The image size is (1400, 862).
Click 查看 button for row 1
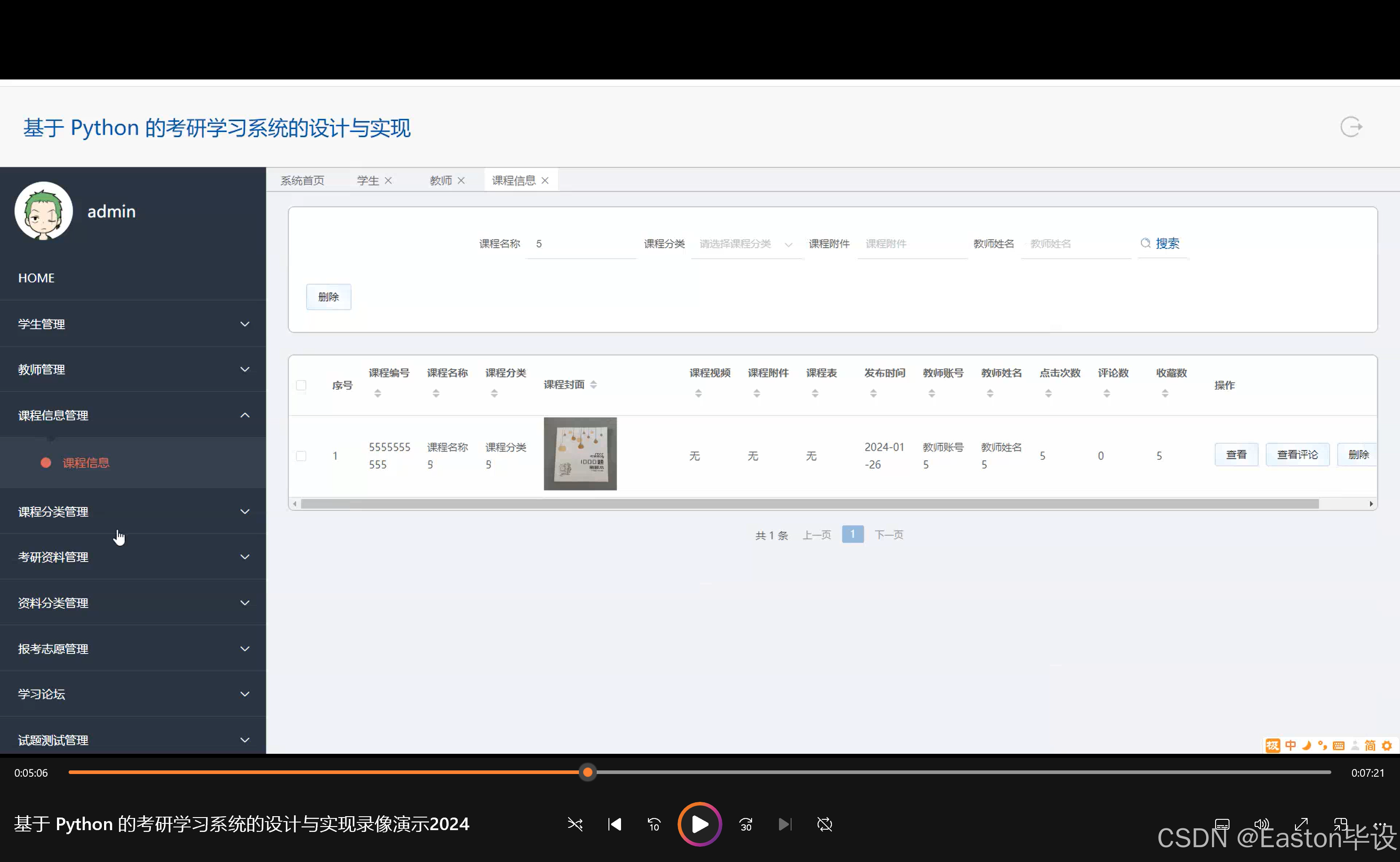pyautogui.click(x=1236, y=454)
